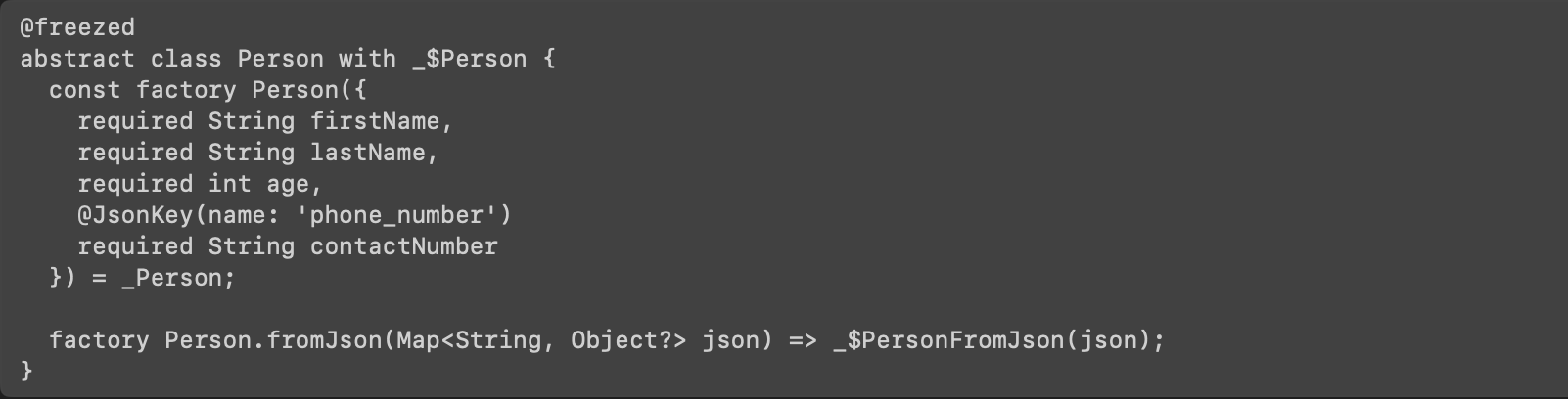The image size is (1568, 399).
Task: Click the closing brace on last line
Action: 26,371
